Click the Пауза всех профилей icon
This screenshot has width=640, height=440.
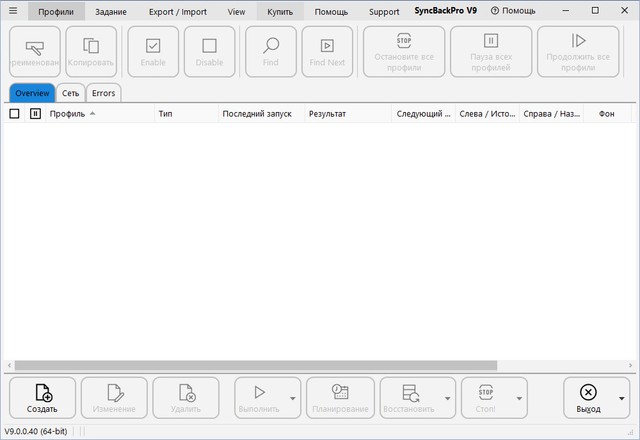491,41
